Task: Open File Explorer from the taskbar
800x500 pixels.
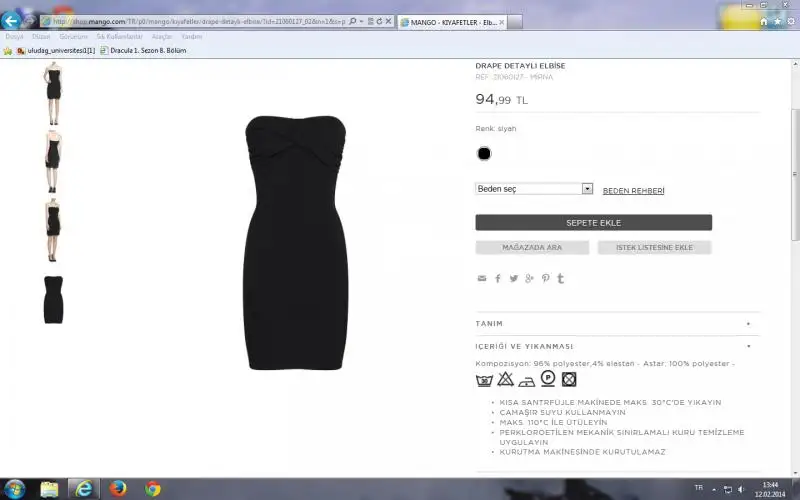Action: 49,489
